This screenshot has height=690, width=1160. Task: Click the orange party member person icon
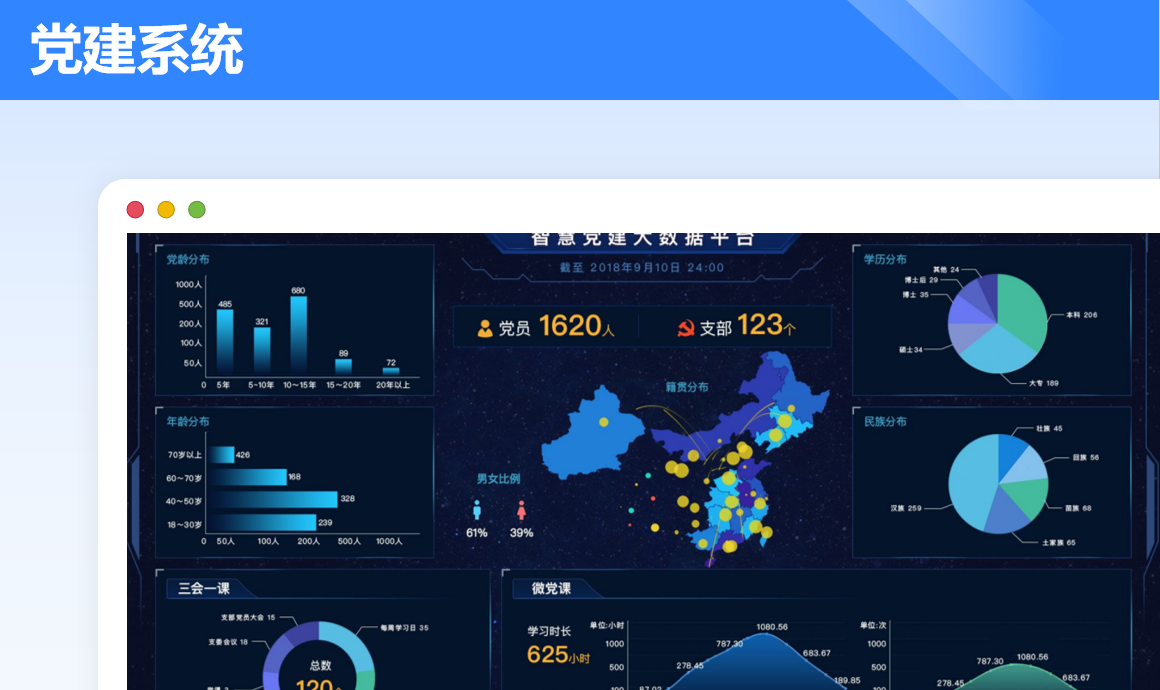pos(486,328)
